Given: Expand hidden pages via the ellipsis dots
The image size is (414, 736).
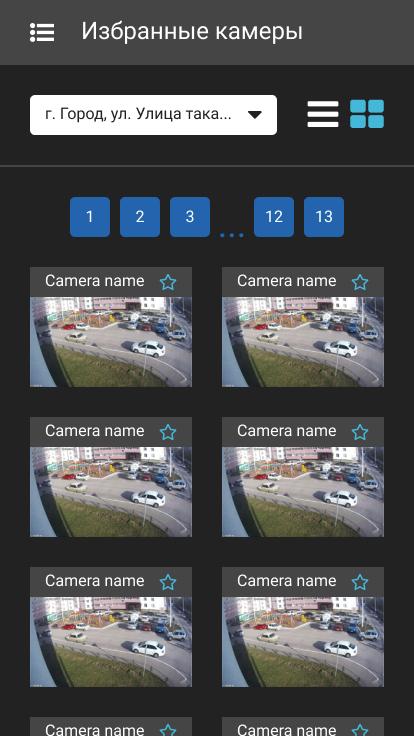Looking at the screenshot, I should (x=232, y=234).
